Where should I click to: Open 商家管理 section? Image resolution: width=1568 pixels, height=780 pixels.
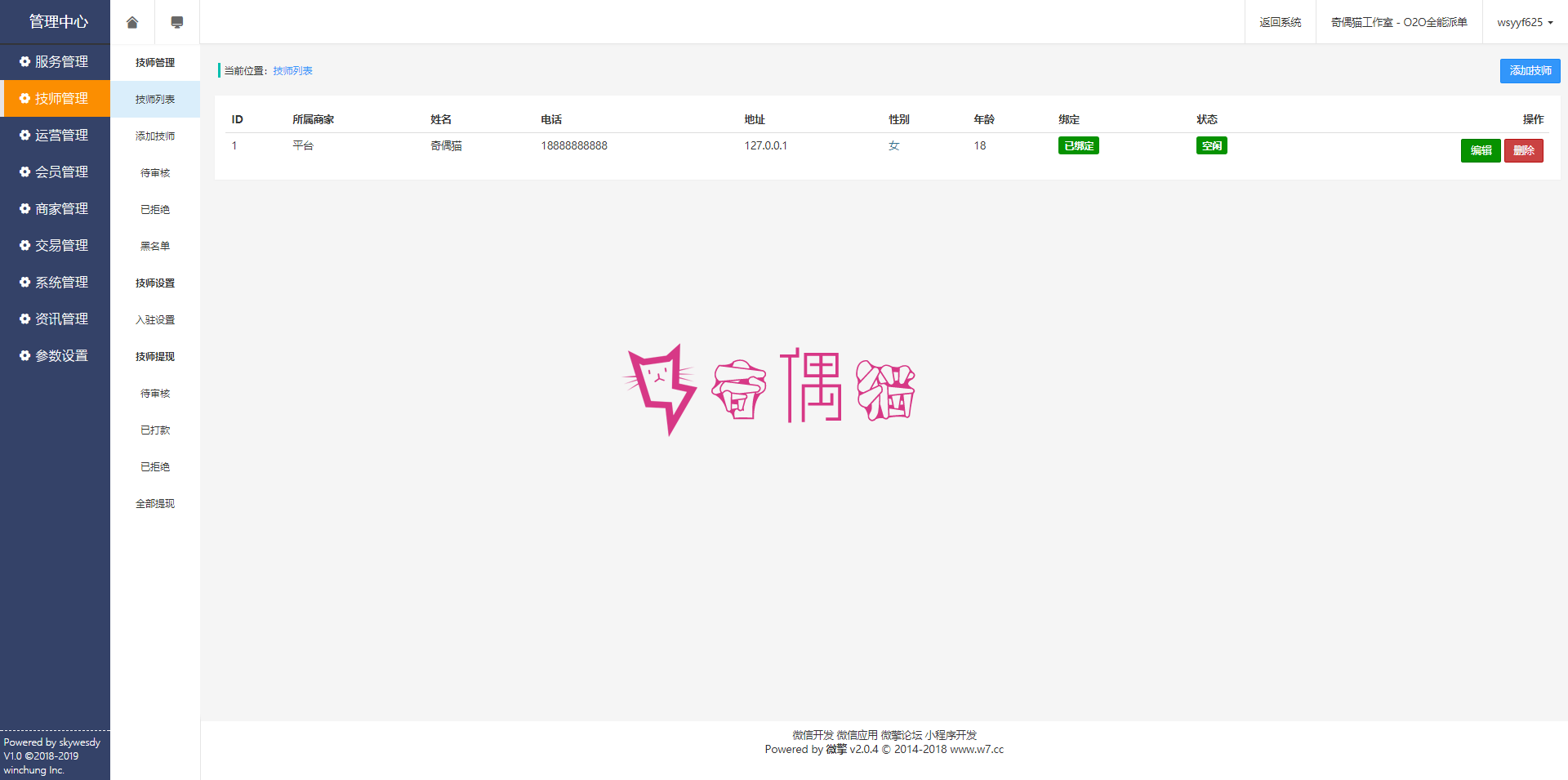pyautogui.click(x=55, y=208)
